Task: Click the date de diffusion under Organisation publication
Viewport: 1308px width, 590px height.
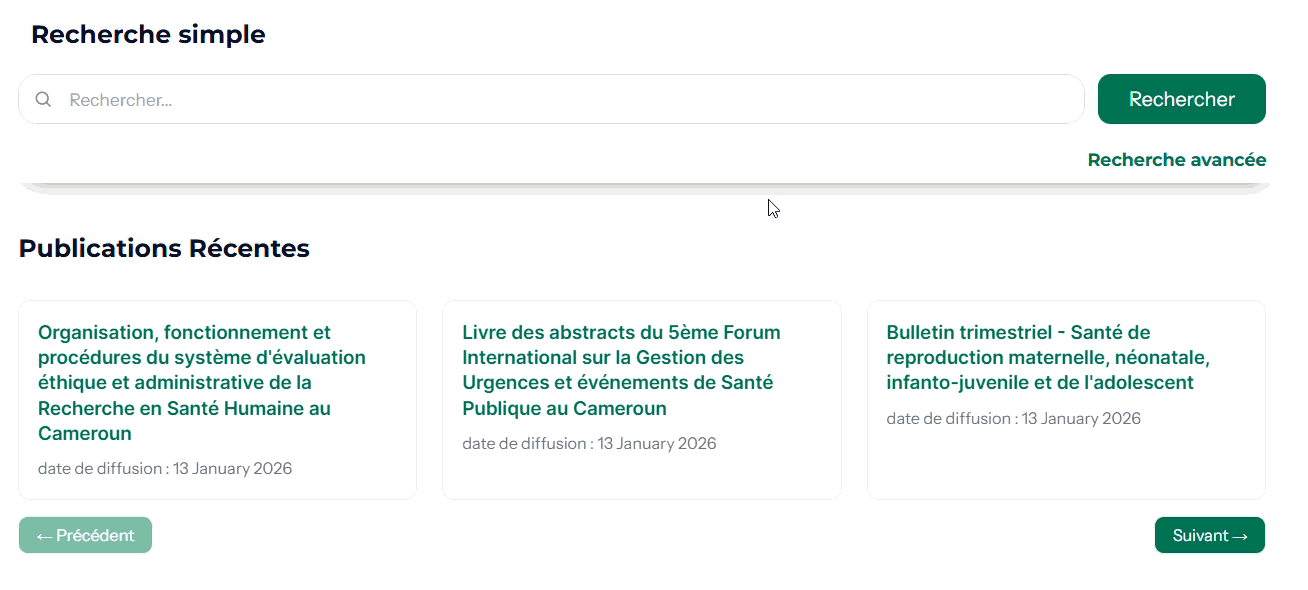Action: click(165, 468)
